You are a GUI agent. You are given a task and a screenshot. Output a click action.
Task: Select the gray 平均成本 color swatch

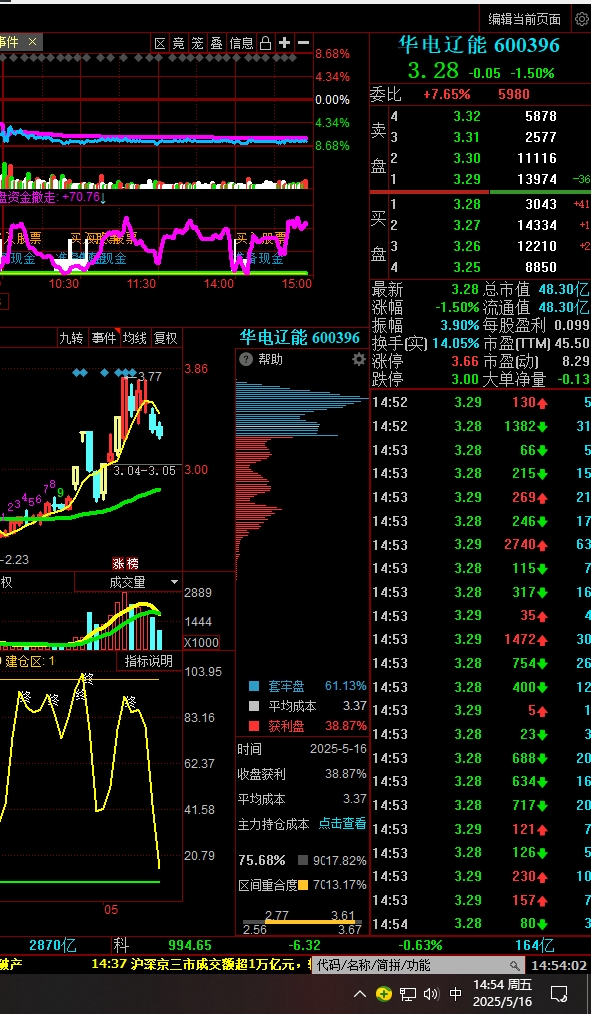[x=254, y=706]
